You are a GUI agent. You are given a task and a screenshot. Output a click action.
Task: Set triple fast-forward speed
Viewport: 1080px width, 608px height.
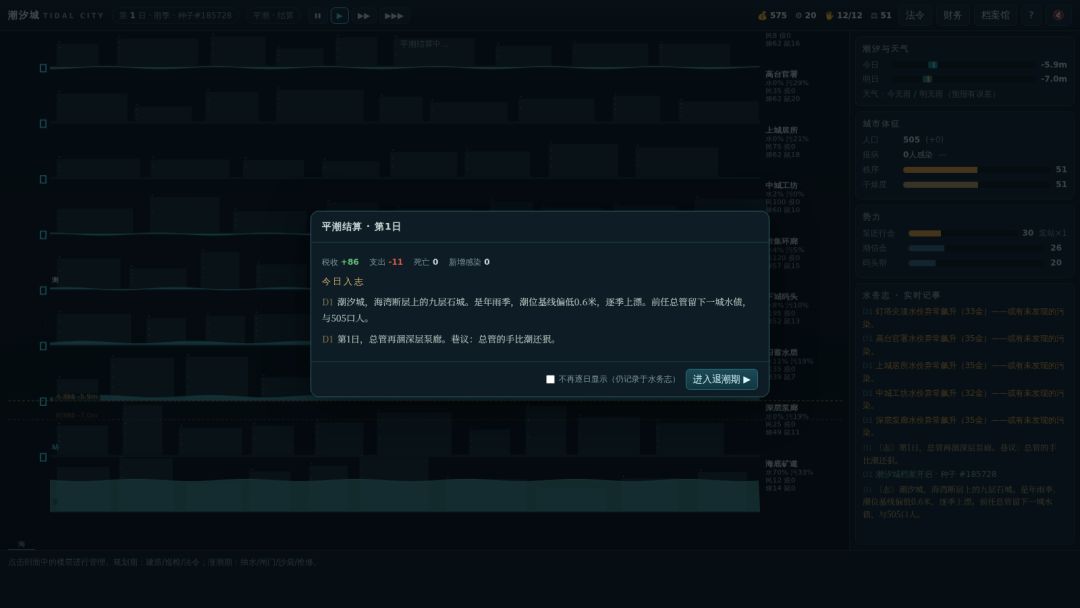coord(393,15)
